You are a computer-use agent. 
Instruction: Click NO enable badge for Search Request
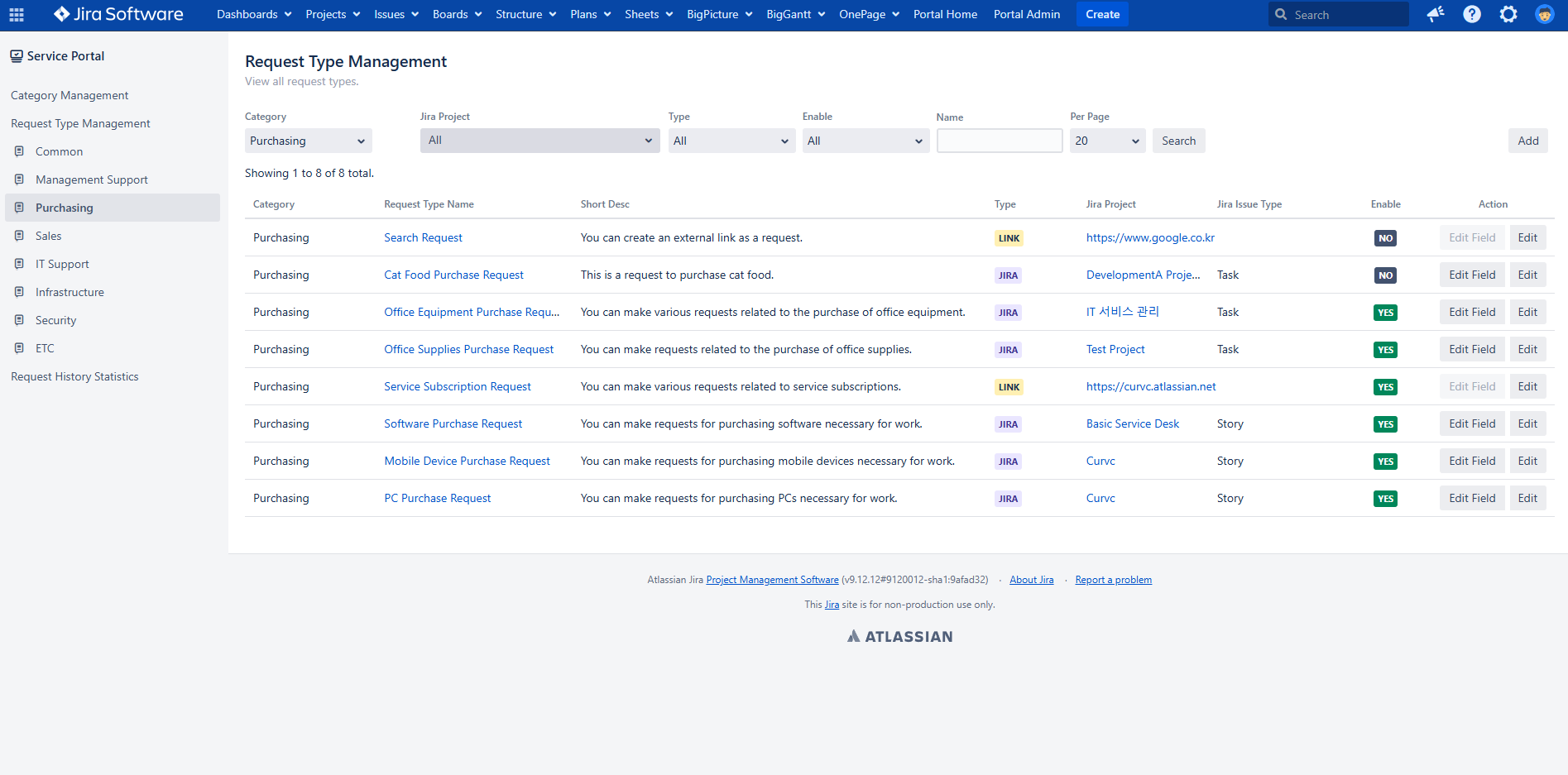(x=1385, y=238)
